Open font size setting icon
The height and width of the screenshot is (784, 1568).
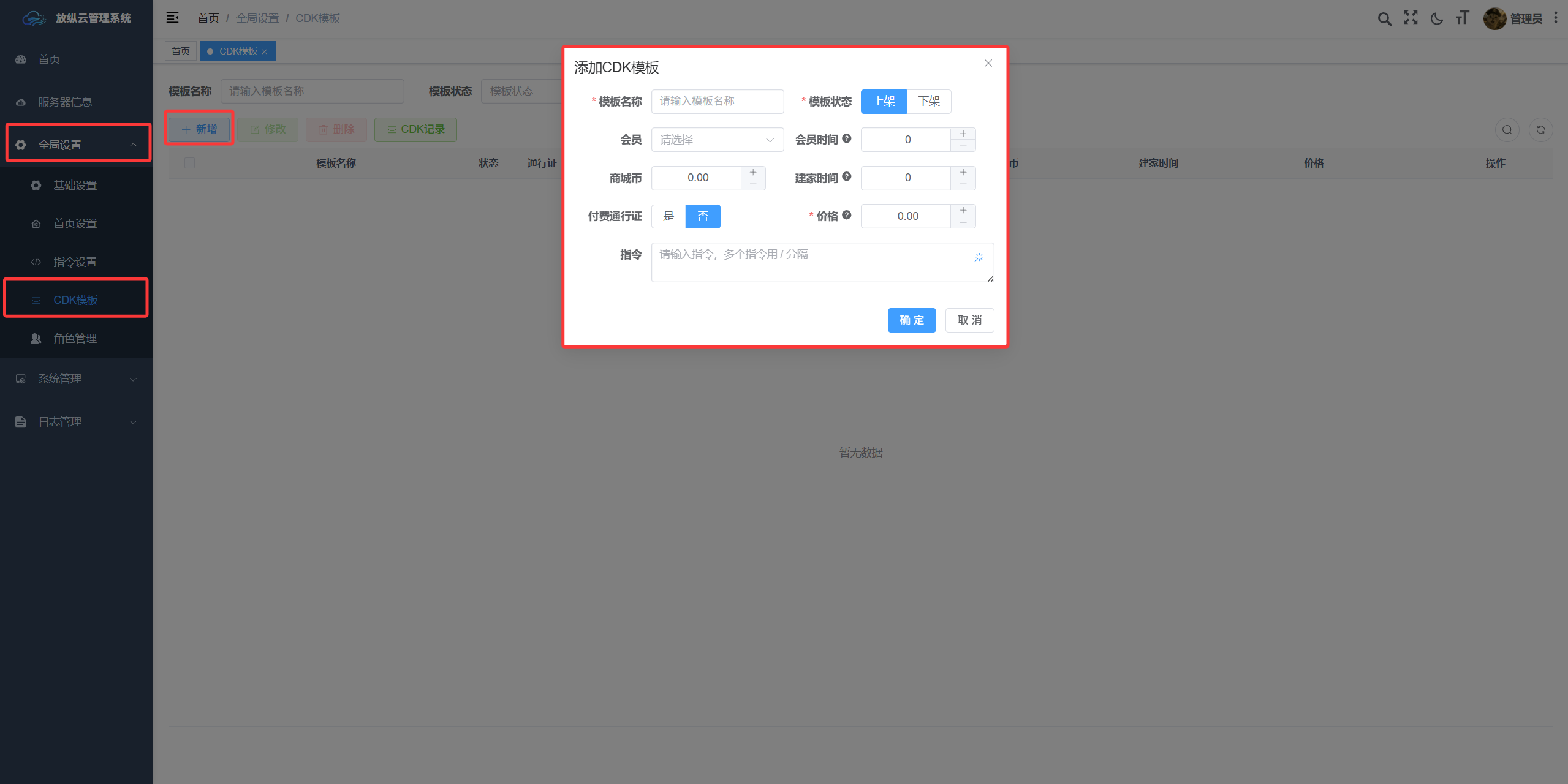click(1463, 18)
